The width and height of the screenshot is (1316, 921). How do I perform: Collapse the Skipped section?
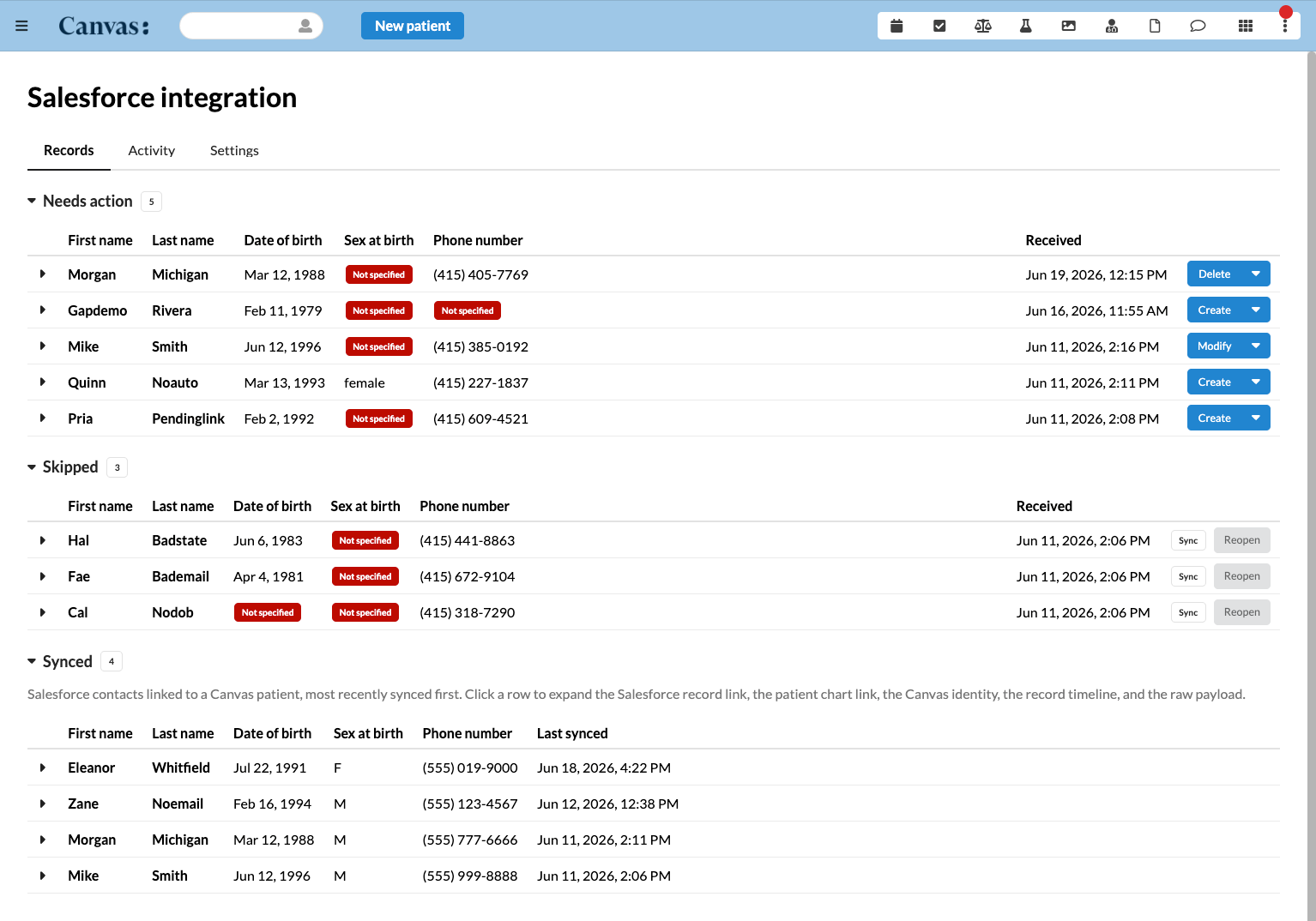point(32,467)
